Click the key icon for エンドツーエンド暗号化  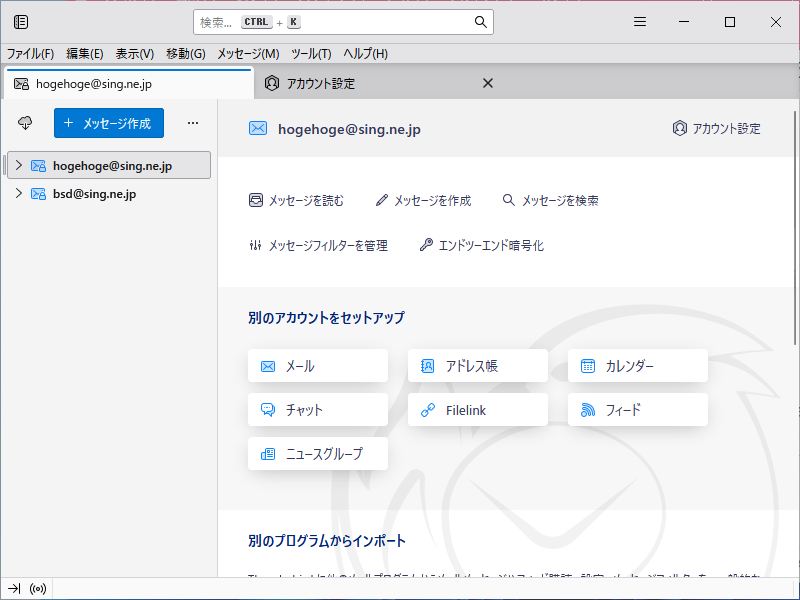click(x=426, y=245)
